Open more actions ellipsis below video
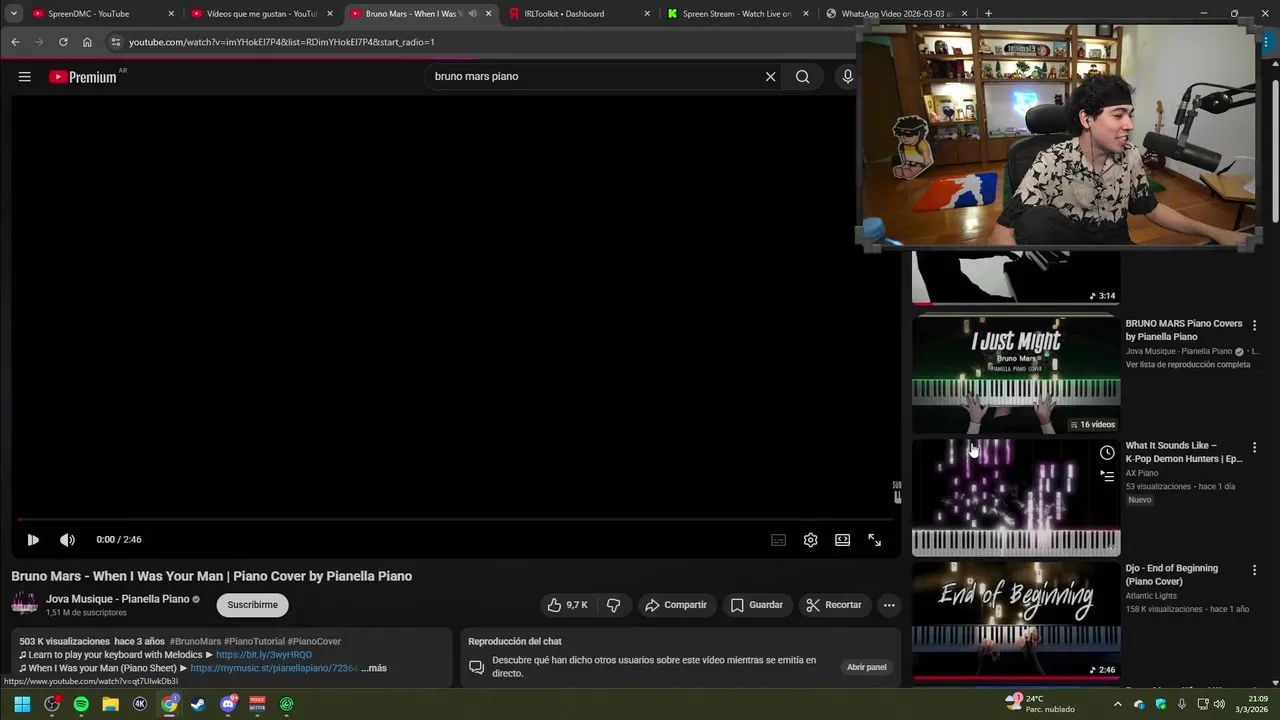 pos(889,605)
